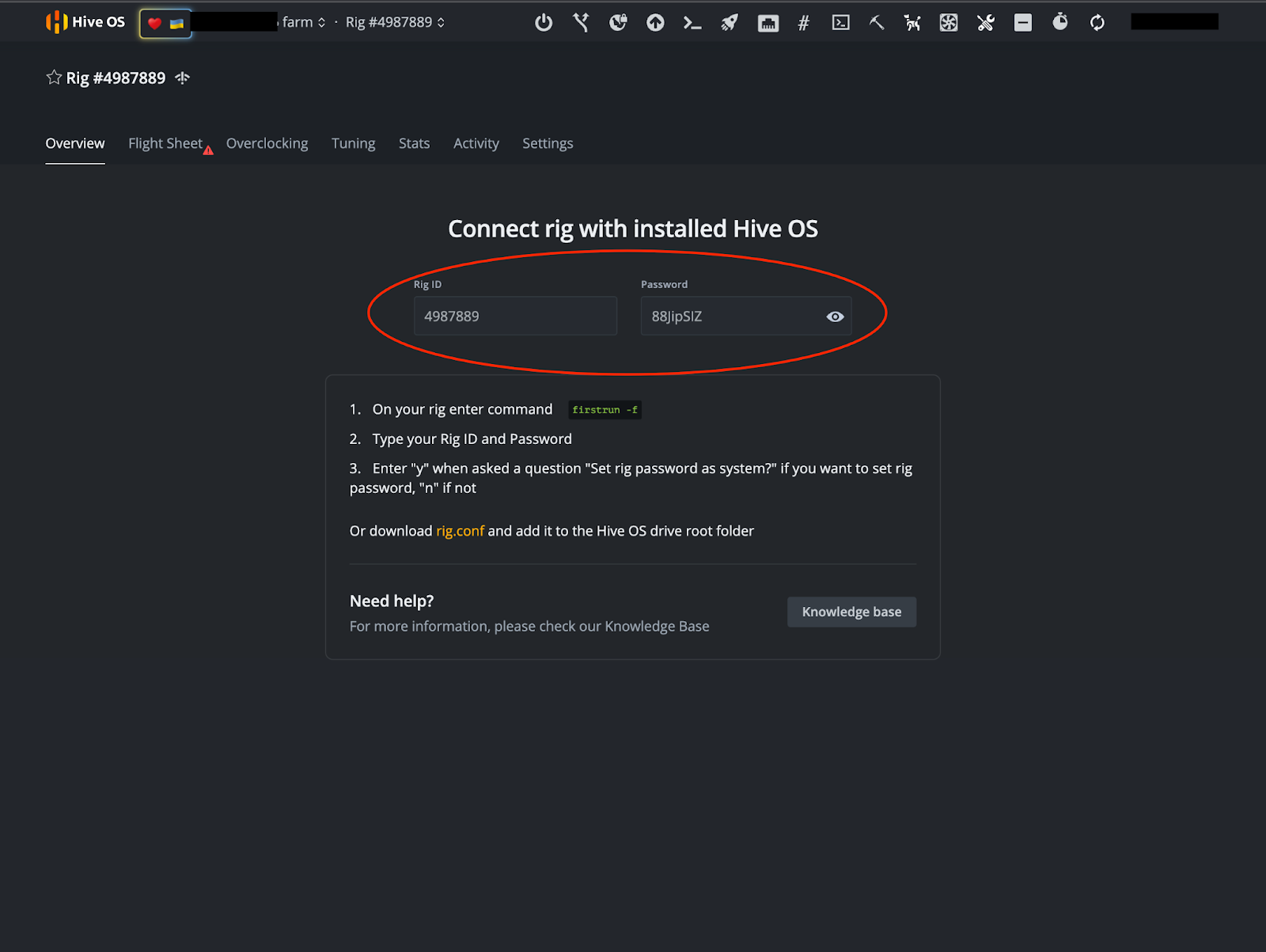
Task: Open the Flight Sheet tab
Action: [165, 143]
